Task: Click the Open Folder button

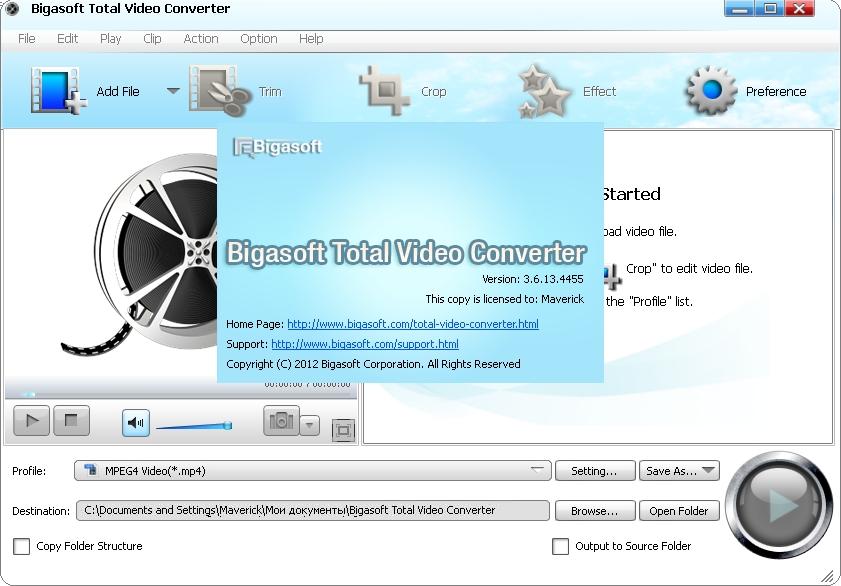Action: coord(679,511)
